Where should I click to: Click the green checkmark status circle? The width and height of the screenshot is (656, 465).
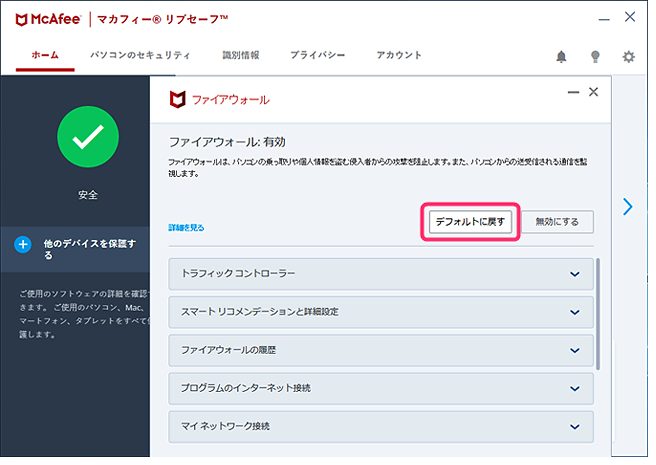pyautogui.click(x=88, y=137)
